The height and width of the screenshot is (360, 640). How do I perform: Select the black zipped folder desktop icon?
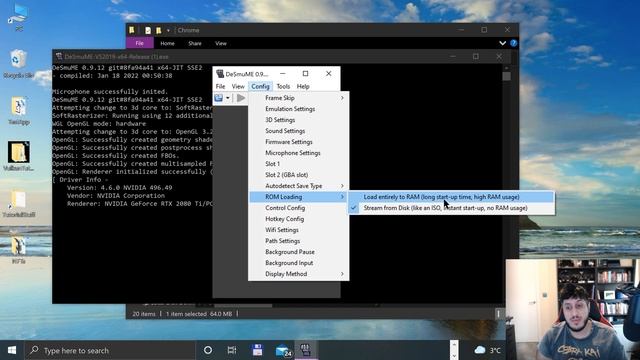(19, 156)
